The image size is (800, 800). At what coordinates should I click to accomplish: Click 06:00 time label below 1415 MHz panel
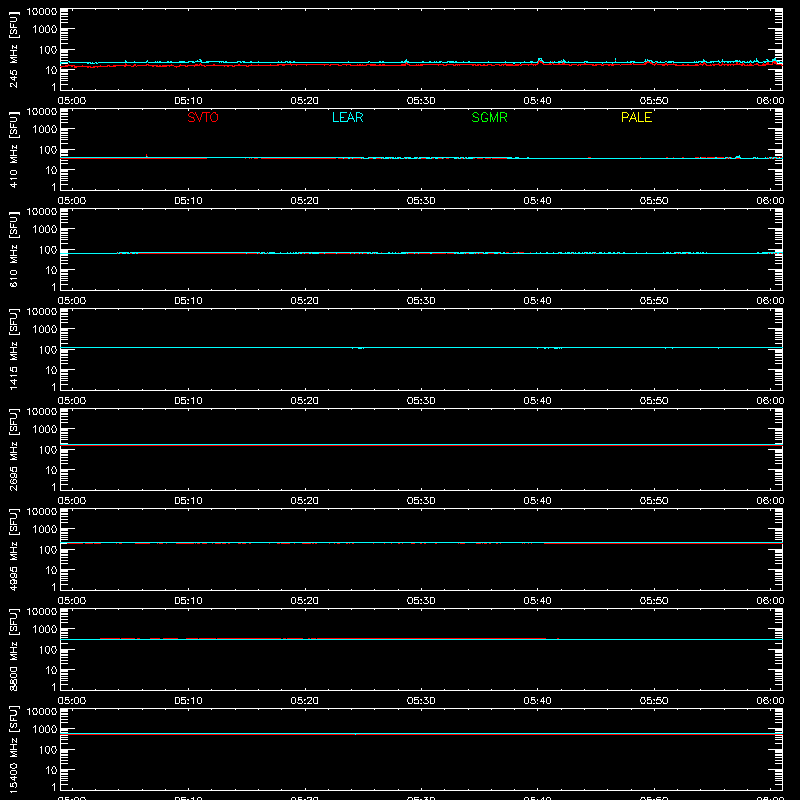(x=770, y=401)
